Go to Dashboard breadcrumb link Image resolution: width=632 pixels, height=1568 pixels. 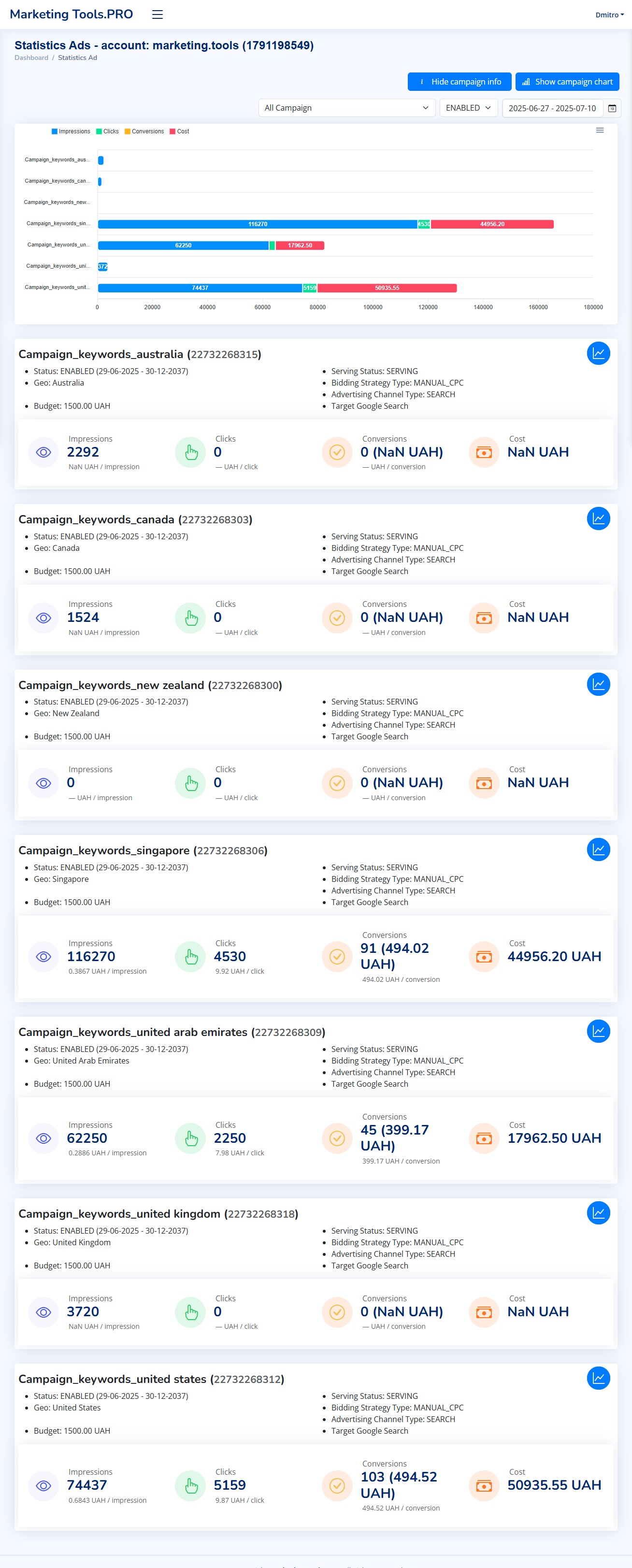point(31,58)
